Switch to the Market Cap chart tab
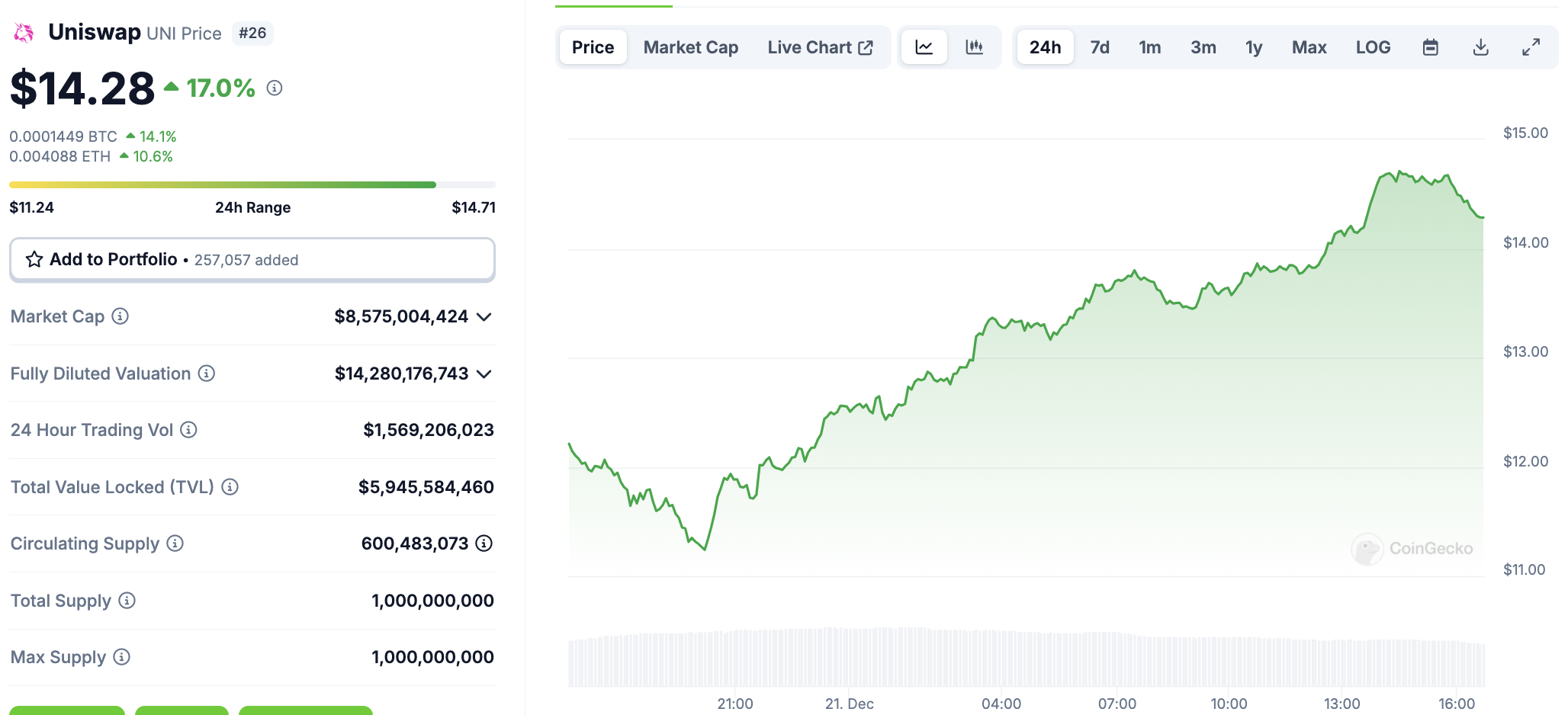This screenshot has height=715, width=1568. coord(690,47)
